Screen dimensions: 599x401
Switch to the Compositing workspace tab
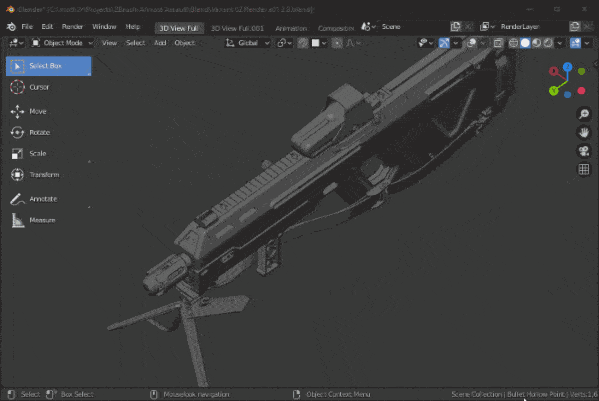click(x=335, y=28)
